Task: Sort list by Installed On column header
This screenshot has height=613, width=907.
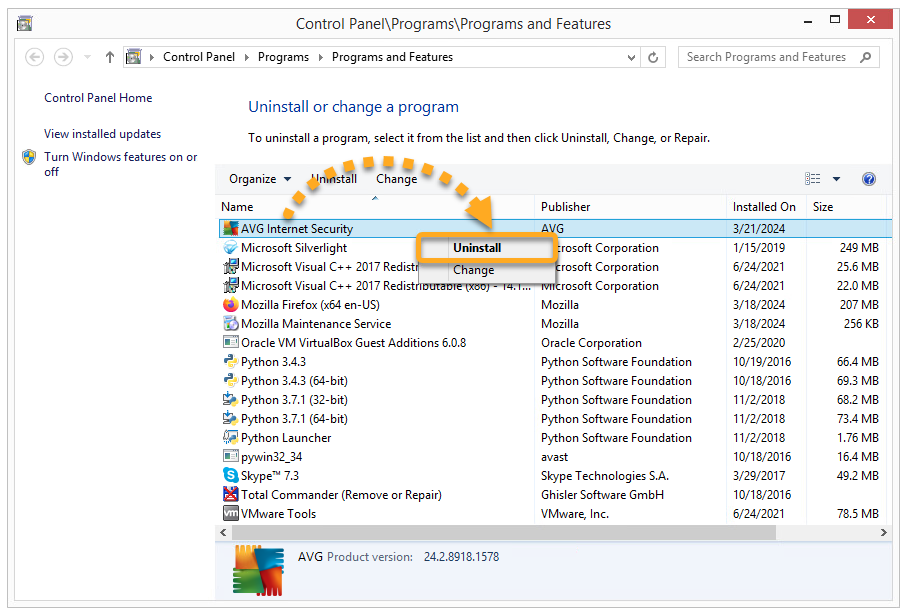Action: tap(764, 207)
